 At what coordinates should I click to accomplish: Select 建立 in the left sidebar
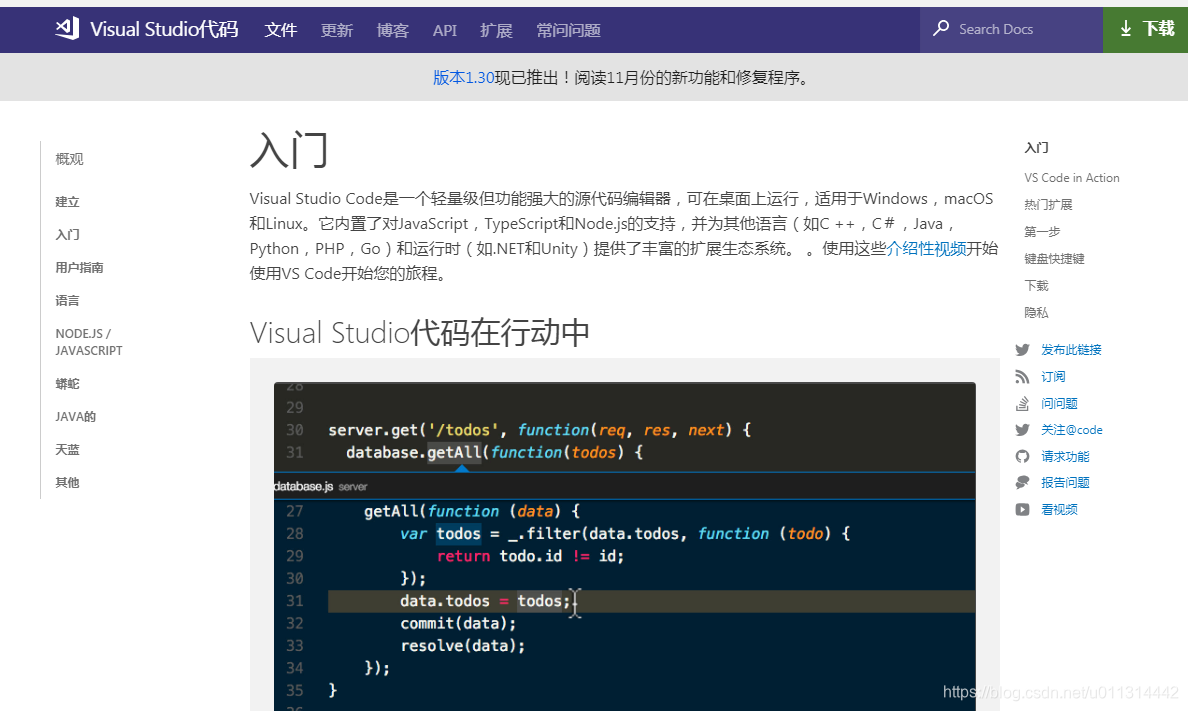click(x=67, y=202)
